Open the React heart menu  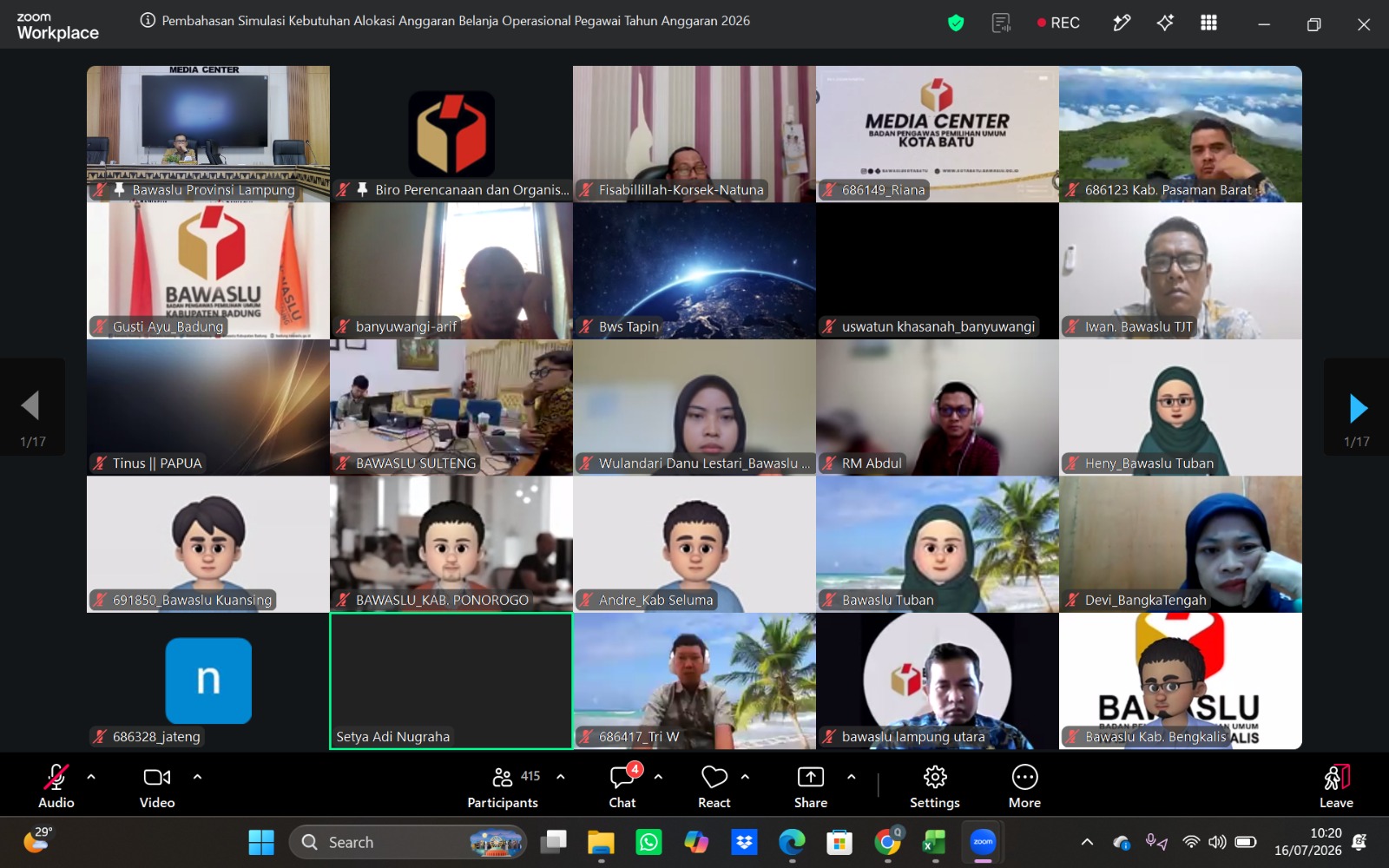pos(714,786)
